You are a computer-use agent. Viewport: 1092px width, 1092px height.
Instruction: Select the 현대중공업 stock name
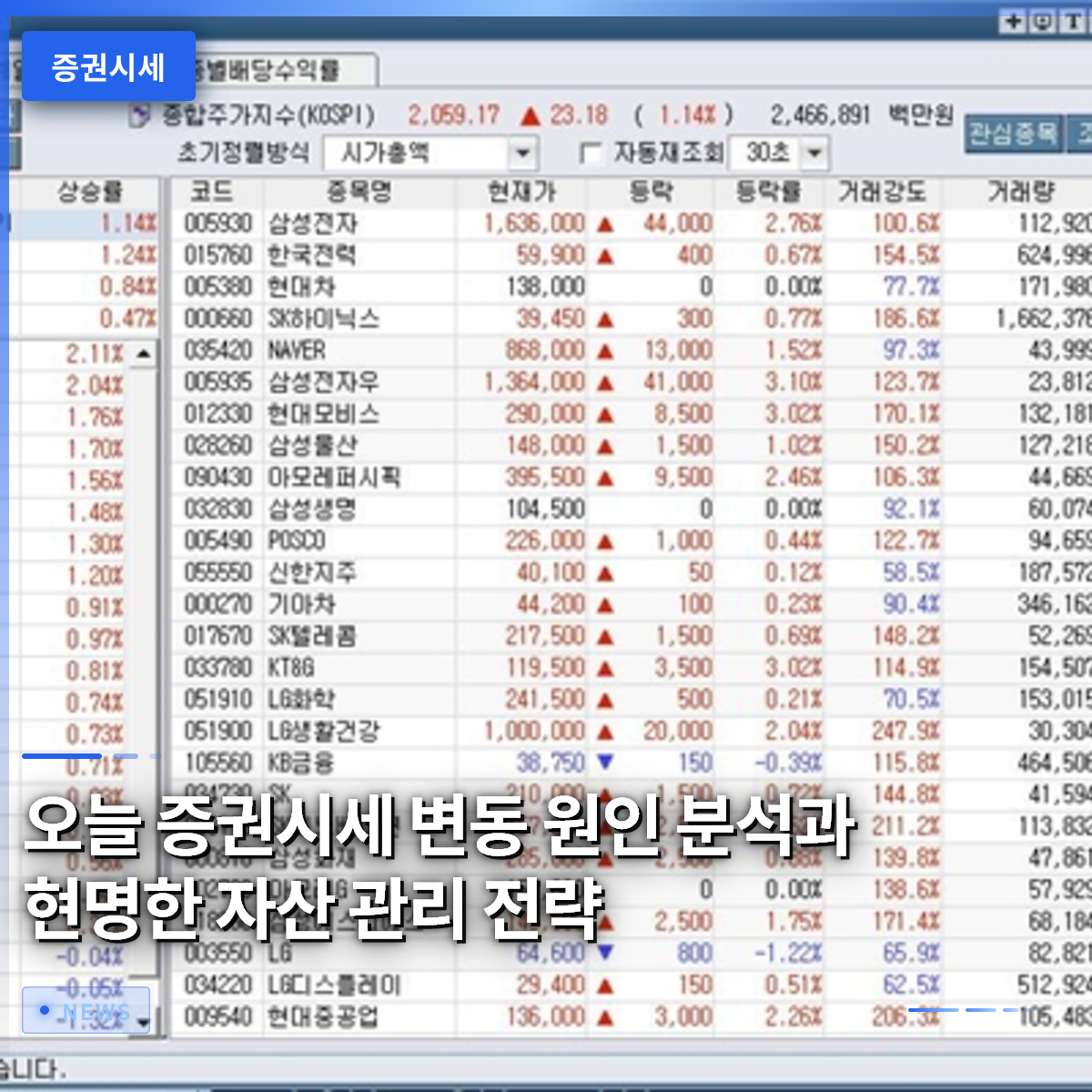[323, 1017]
